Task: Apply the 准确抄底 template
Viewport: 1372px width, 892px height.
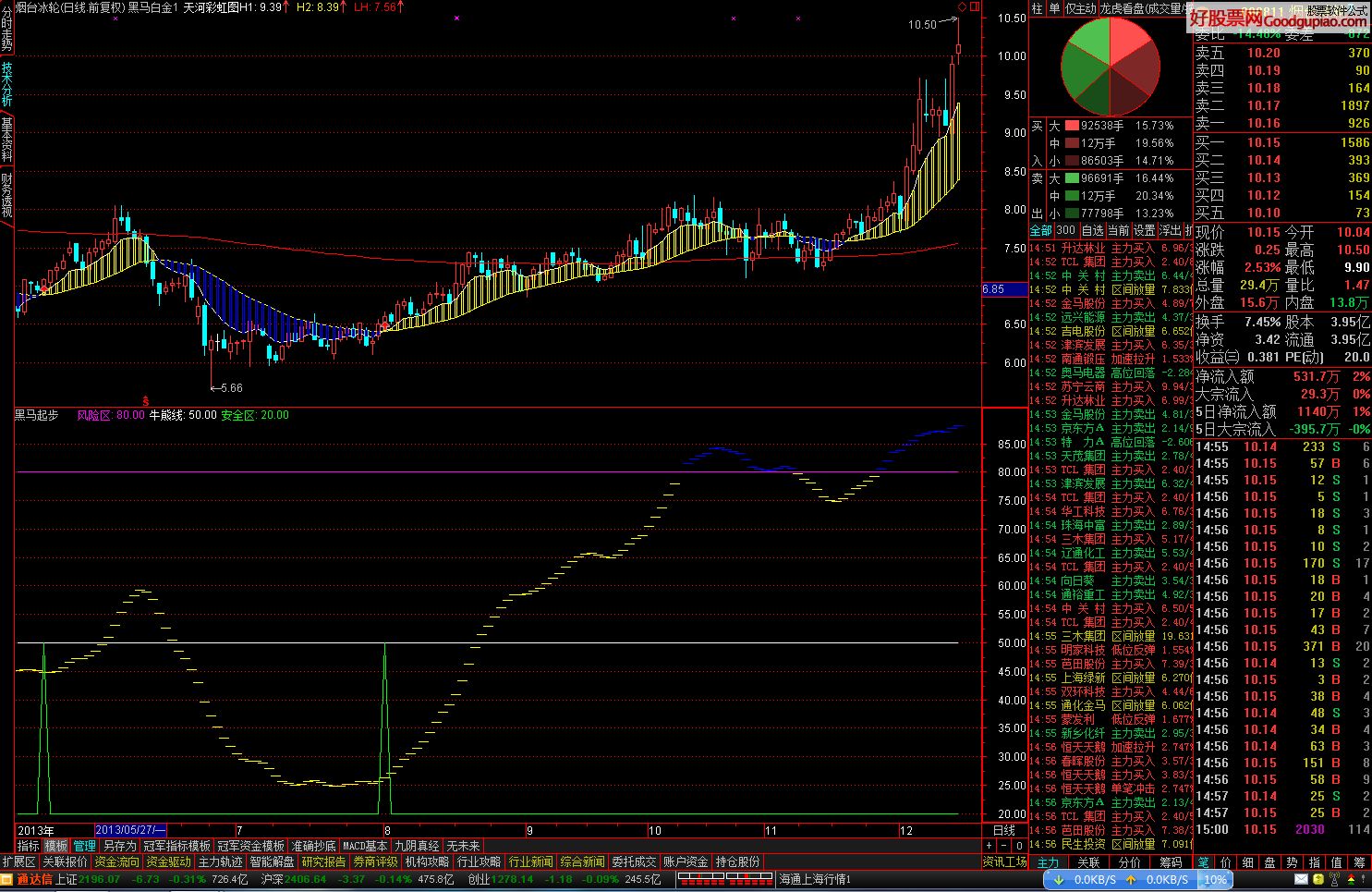Action: [x=314, y=846]
